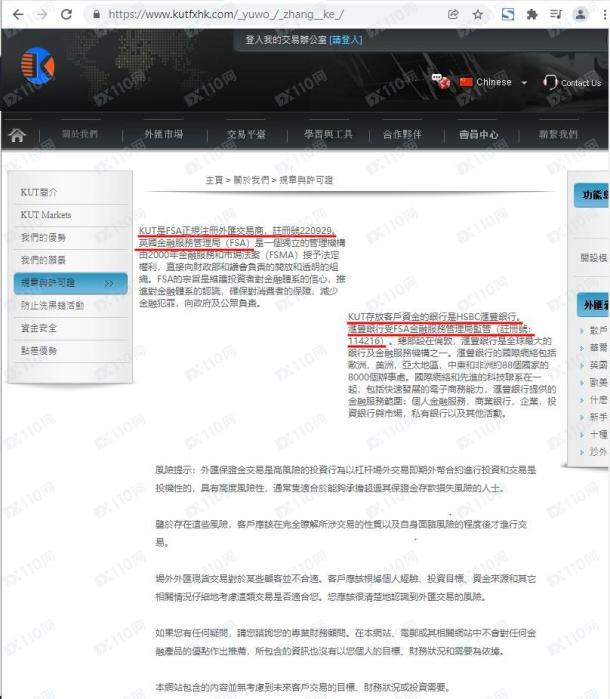Click the headset Contact Us icon
The width and height of the screenshot is (610, 699).
click(x=550, y=82)
